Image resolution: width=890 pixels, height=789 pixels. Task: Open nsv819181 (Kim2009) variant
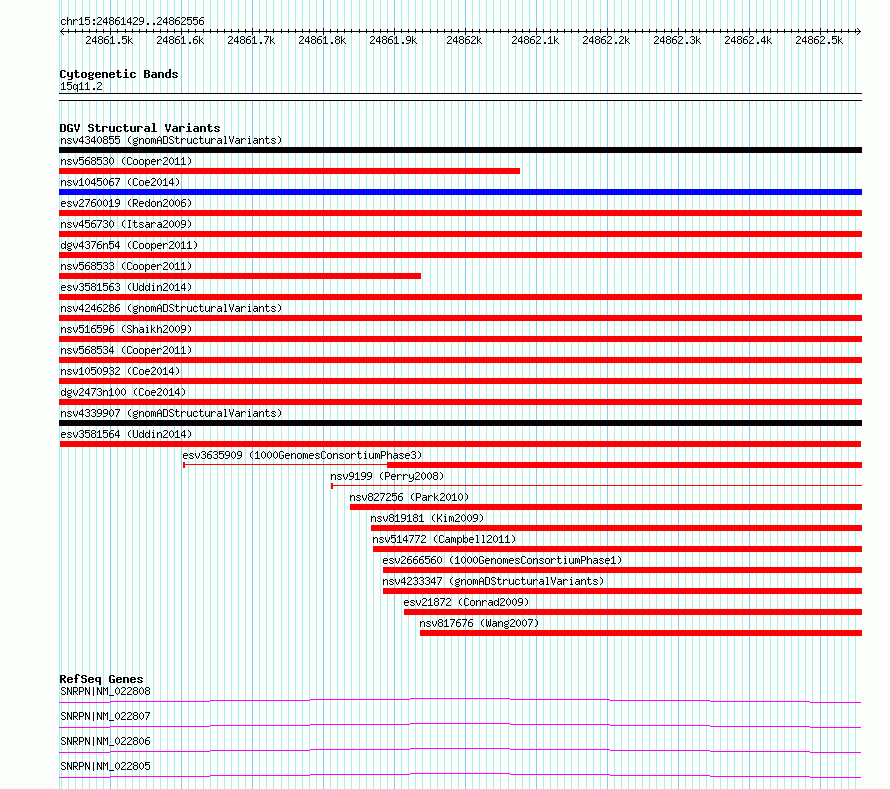pos(427,518)
